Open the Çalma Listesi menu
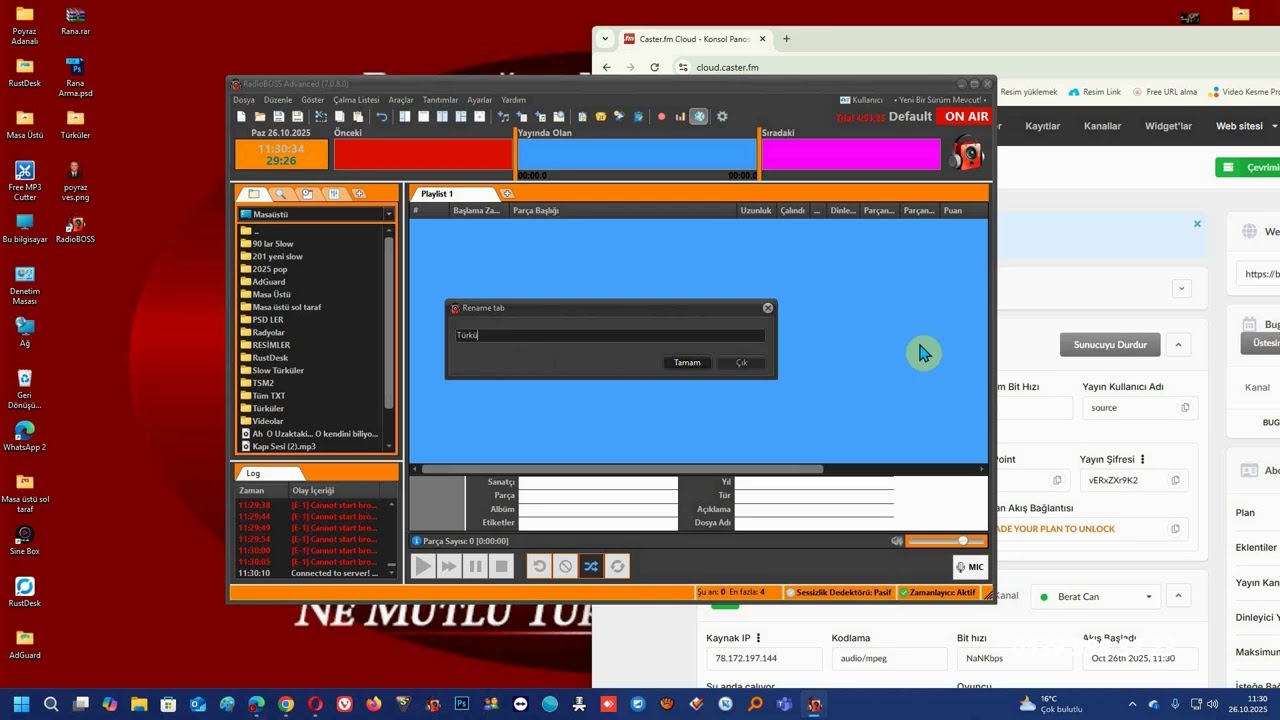 coord(356,100)
